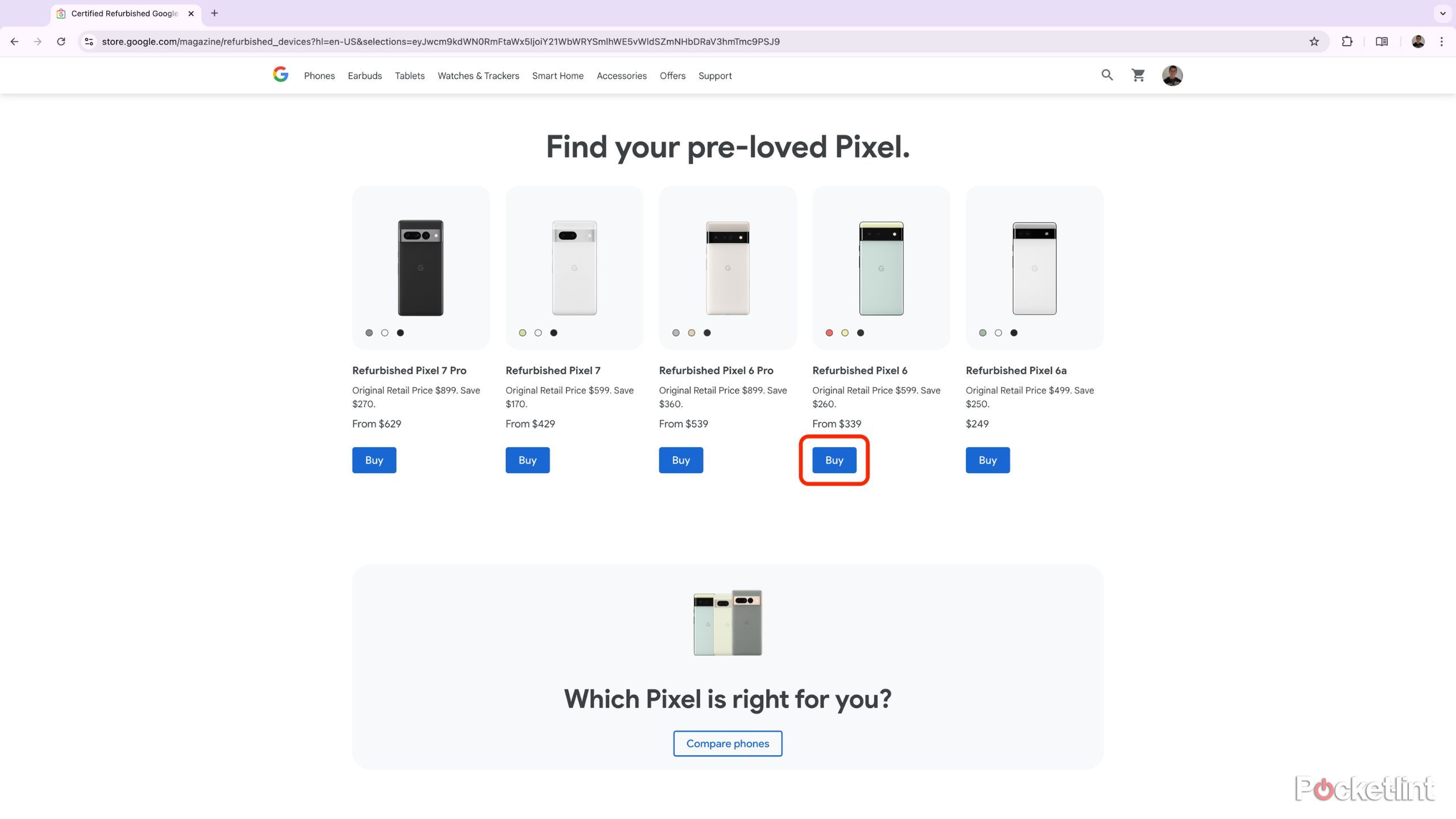Click Offers in the navigation bar

[x=672, y=75]
